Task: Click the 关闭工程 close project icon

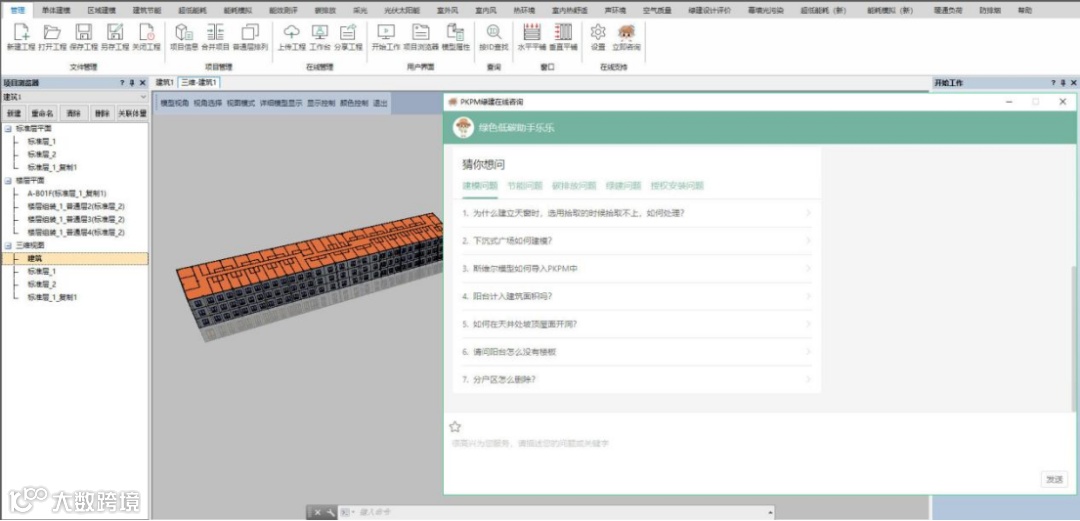Action: (x=146, y=32)
